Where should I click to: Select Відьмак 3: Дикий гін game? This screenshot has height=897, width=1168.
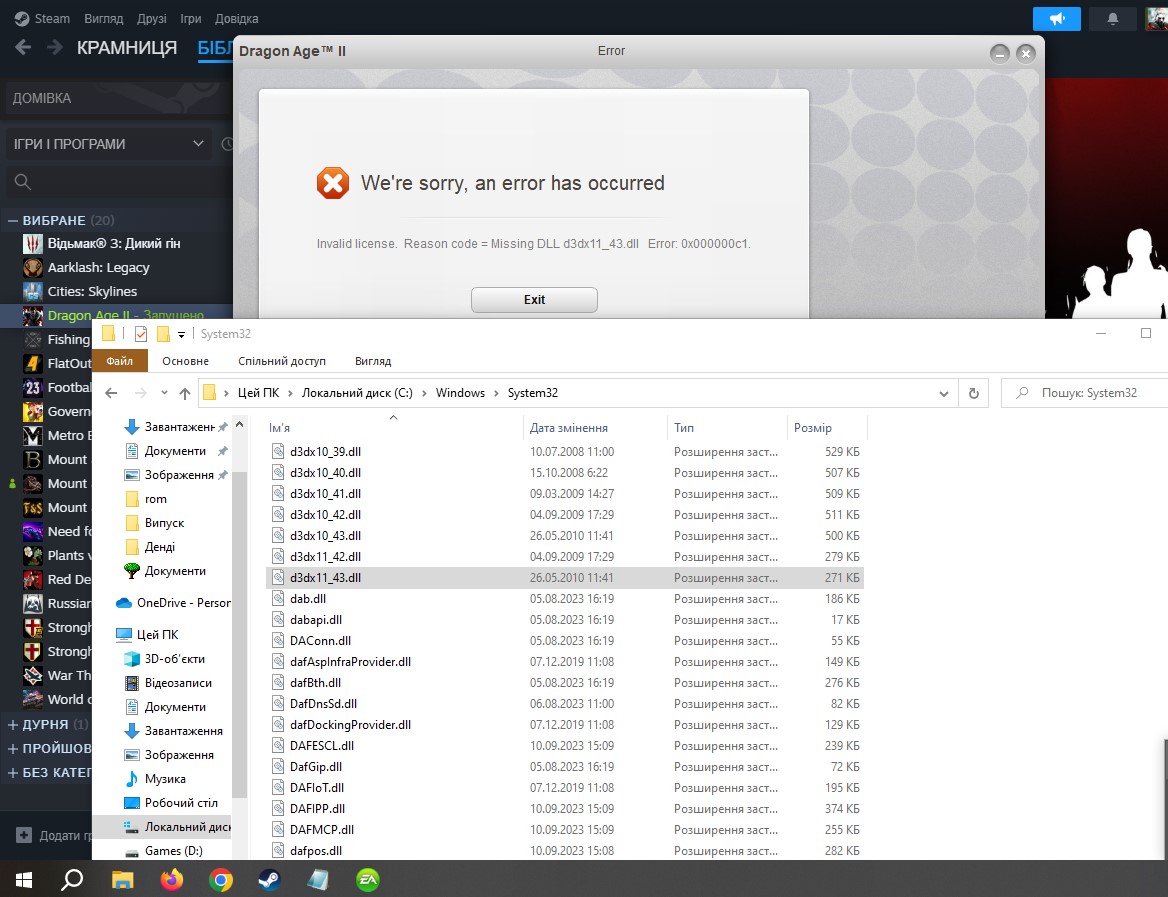tap(114, 244)
